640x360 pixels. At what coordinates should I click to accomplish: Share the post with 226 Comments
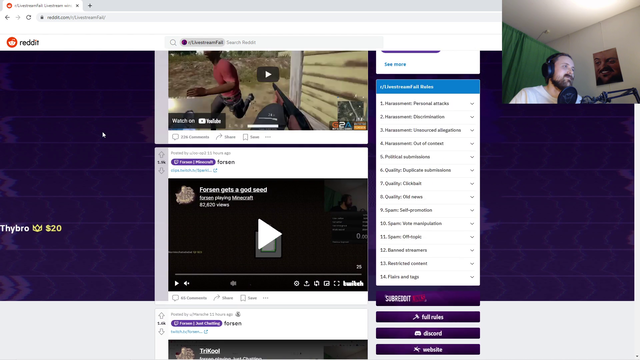(226, 137)
